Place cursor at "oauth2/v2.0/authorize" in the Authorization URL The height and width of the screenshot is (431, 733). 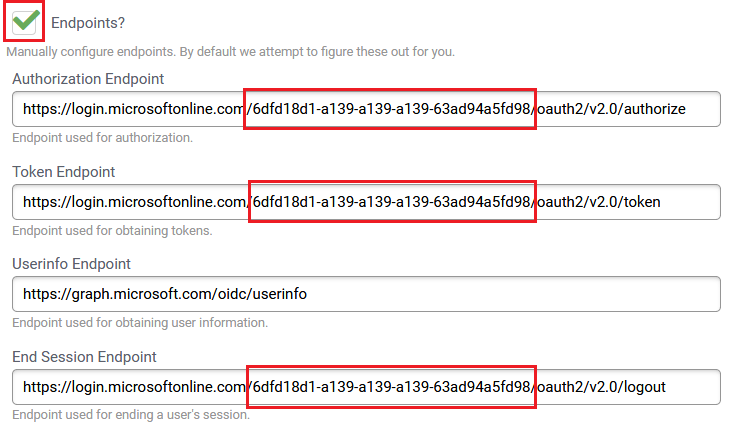click(x=612, y=109)
